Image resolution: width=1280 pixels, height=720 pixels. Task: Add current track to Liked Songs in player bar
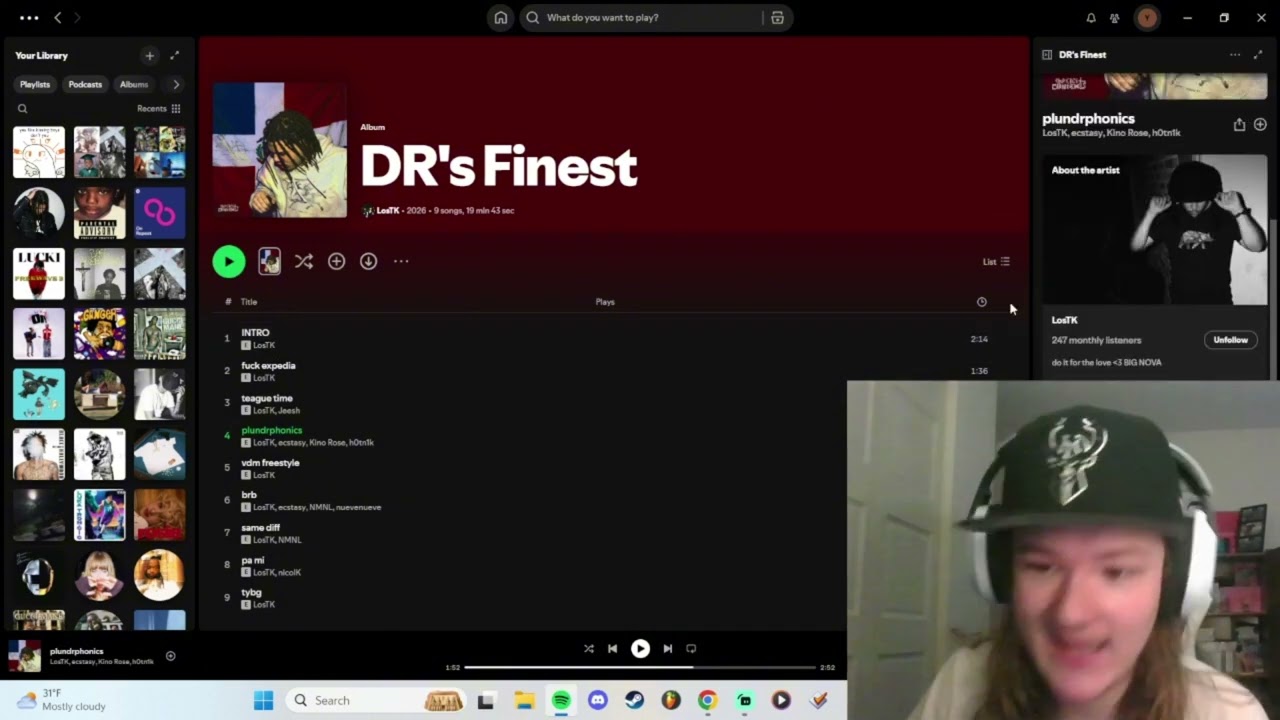[x=170, y=656]
